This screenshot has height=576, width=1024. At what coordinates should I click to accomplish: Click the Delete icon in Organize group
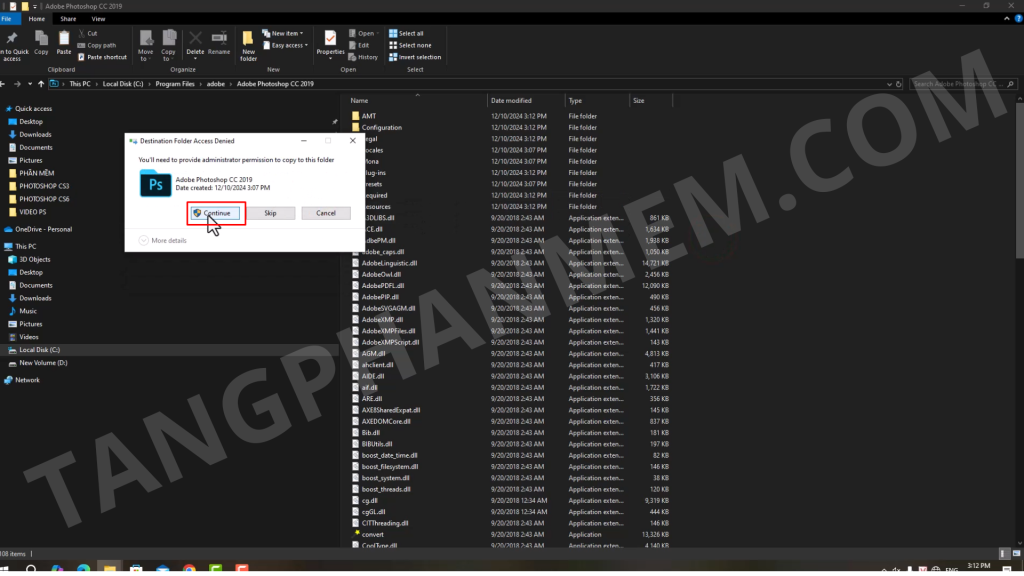click(x=195, y=41)
